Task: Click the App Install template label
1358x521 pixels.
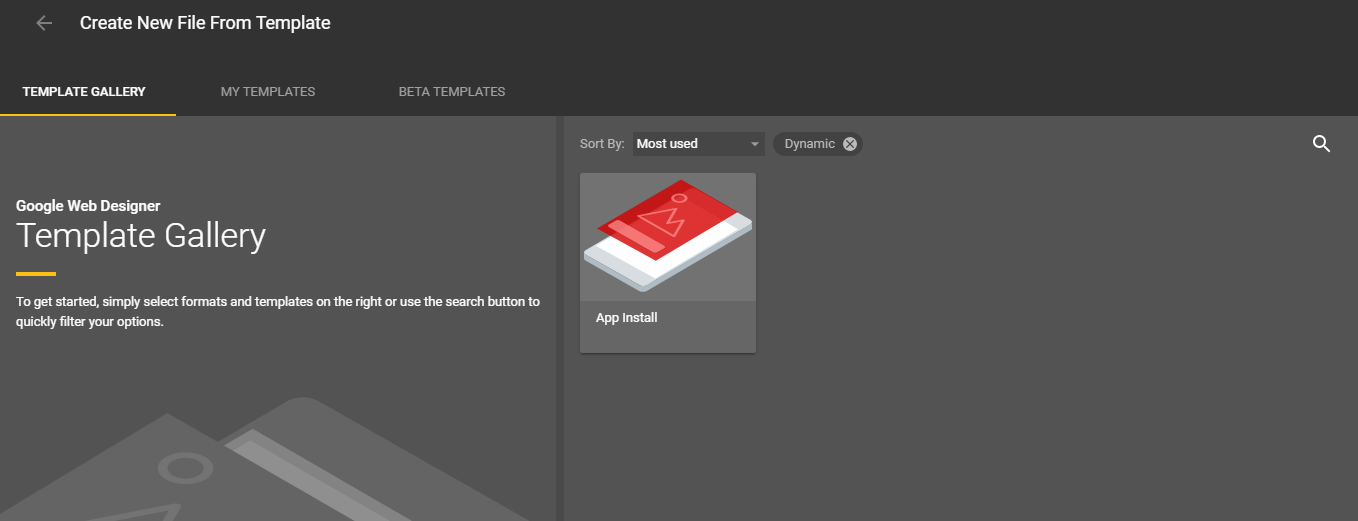Action: pyautogui.click(x=626, y=318)
